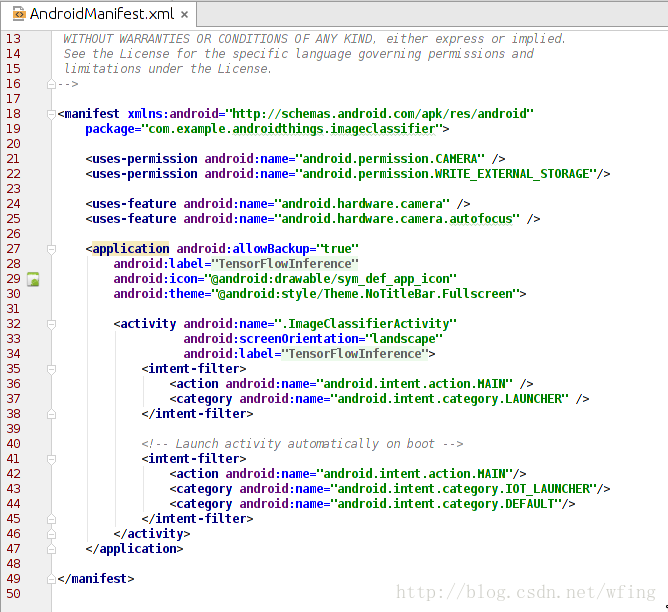Screen dimensions: 668x612
Task: Click android.intent.category.IOT_LAUNCHER value
Action: pyautogui.click(x=464, y=489)
